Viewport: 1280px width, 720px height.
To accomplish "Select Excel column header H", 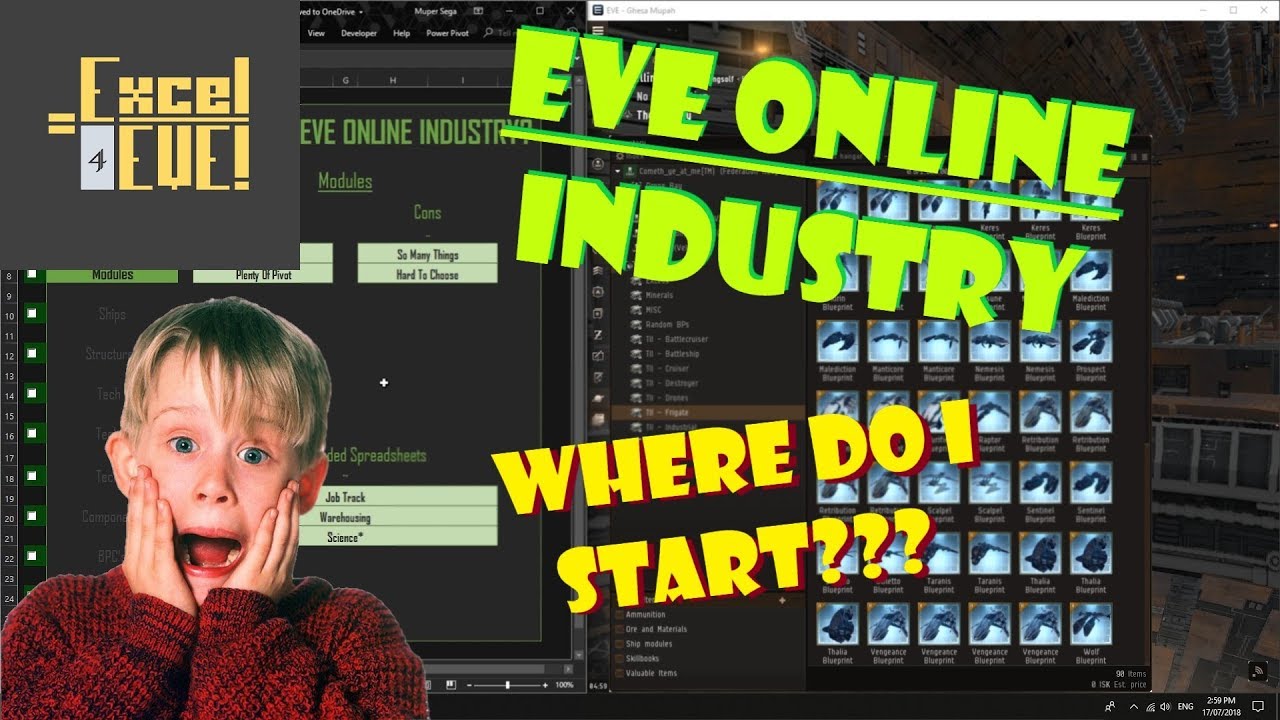I will coord(392,80).
